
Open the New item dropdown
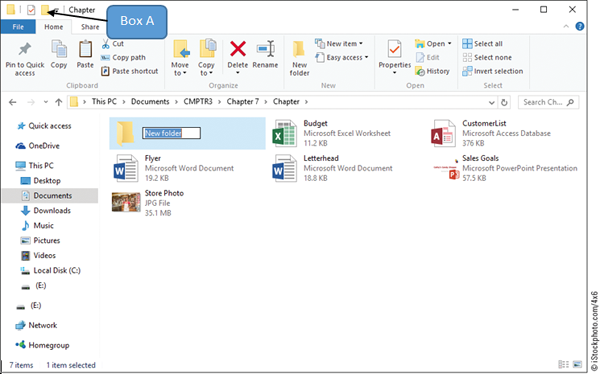click(x=339, y=44)
